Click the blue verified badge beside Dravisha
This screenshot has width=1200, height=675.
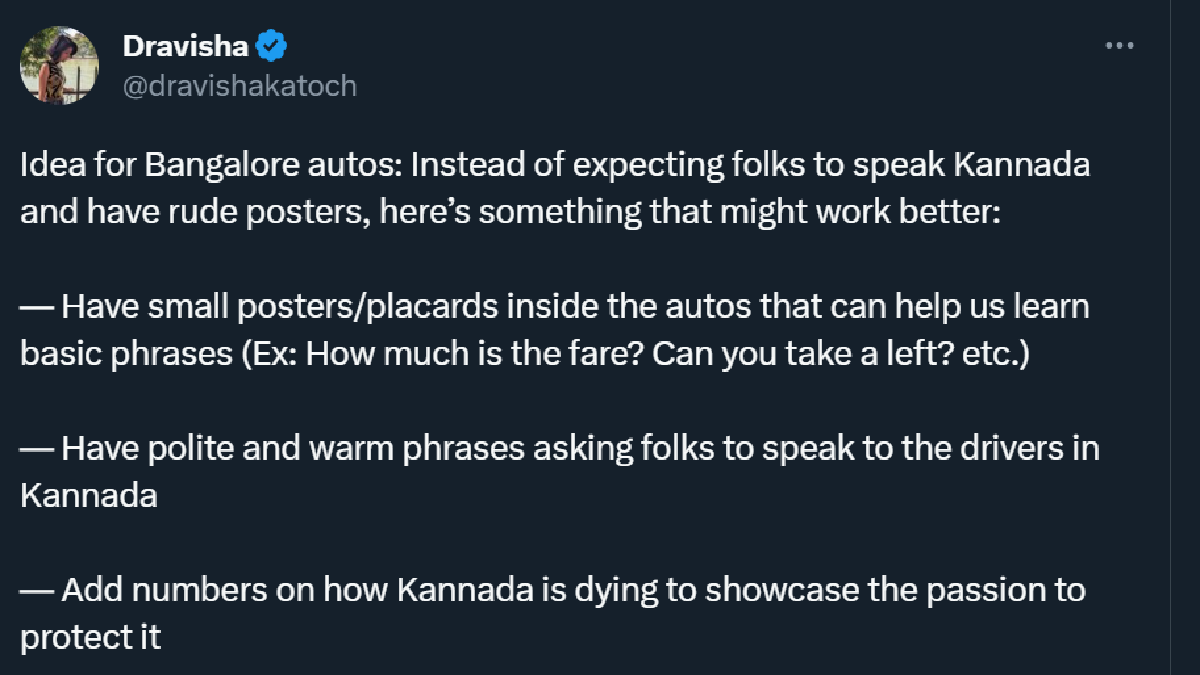272,46
